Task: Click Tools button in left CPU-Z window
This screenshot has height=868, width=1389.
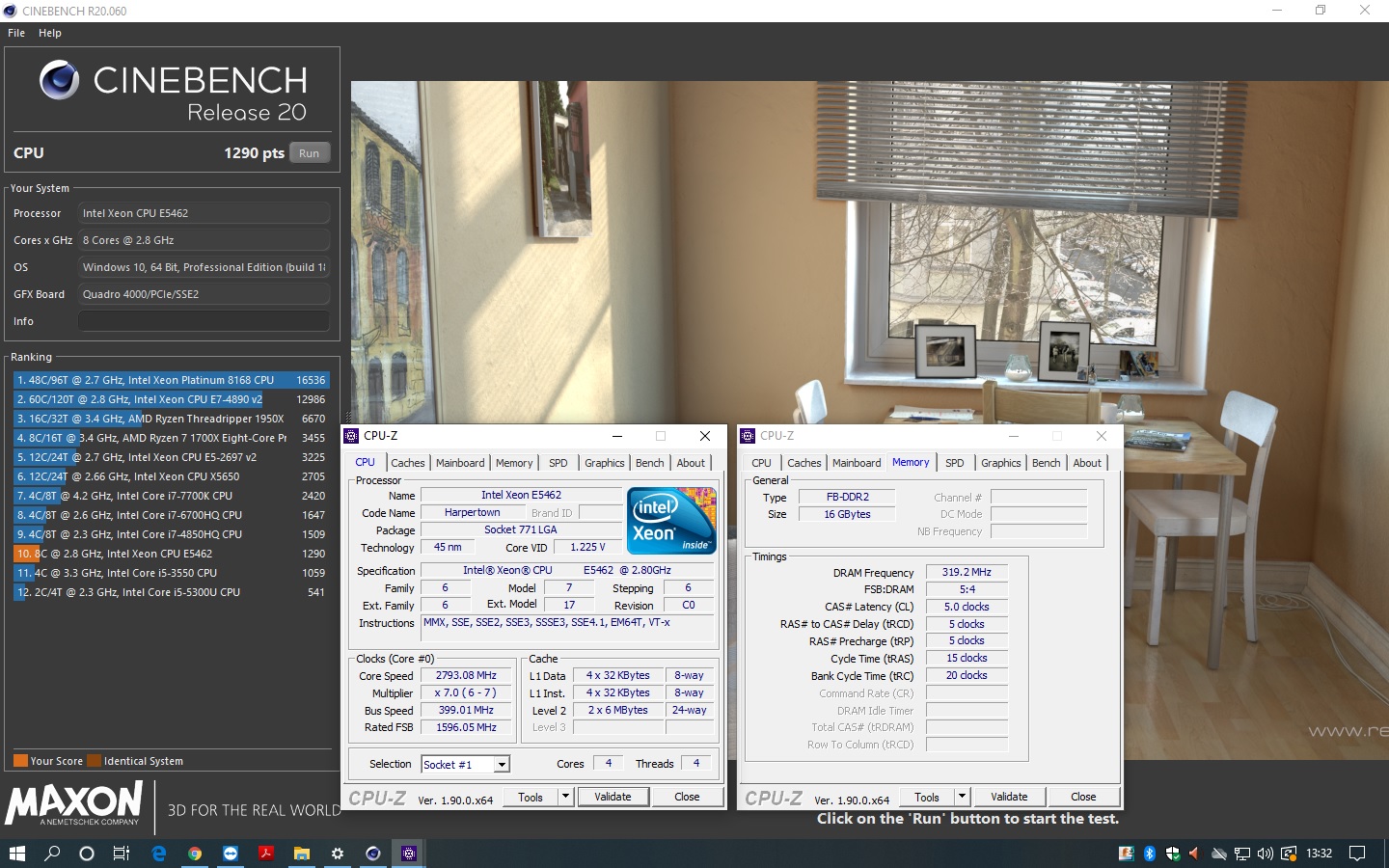Action: tap(531, 797)
